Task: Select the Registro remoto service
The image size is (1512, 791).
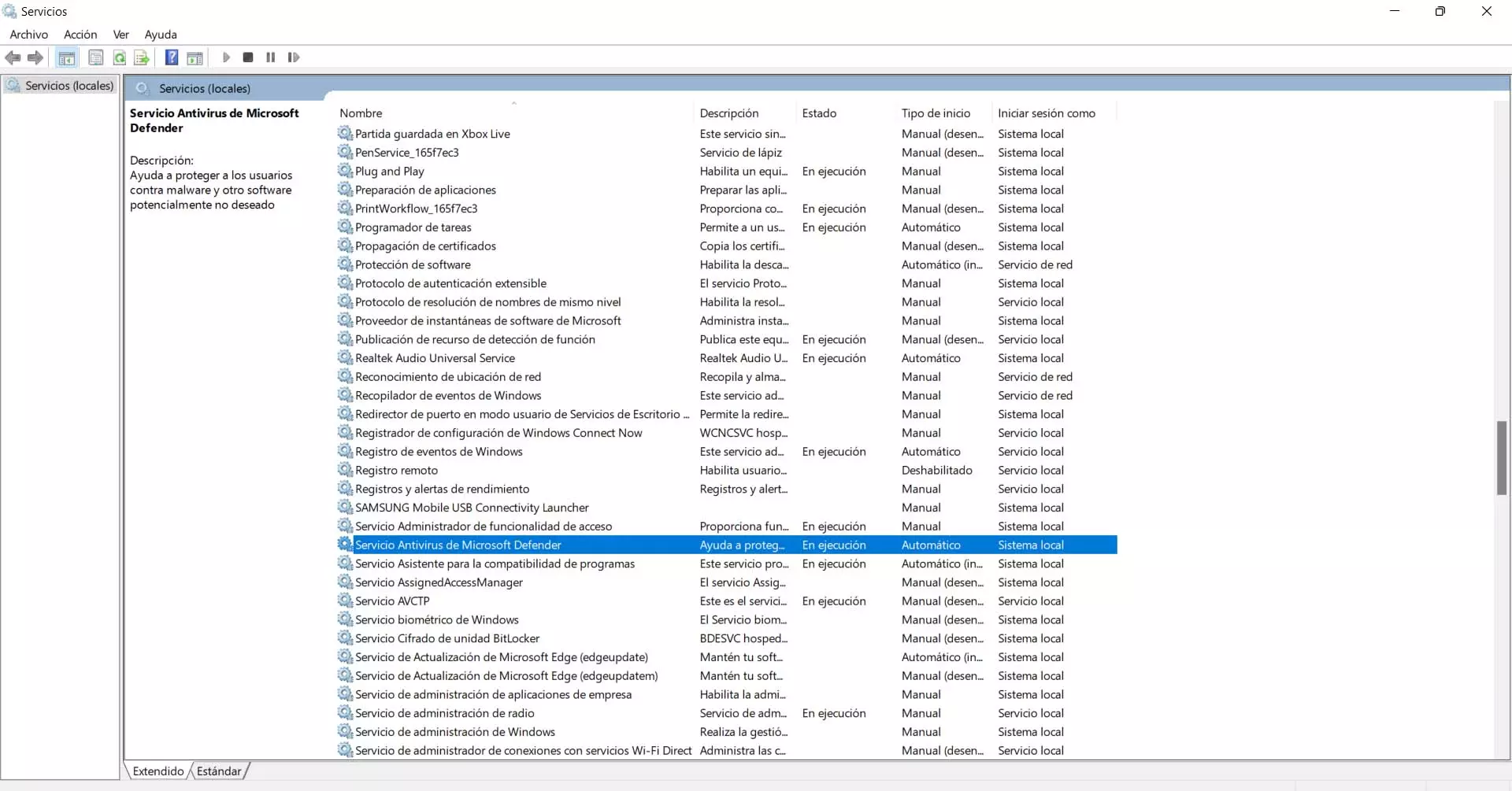Action: click(x=397, y=470)
